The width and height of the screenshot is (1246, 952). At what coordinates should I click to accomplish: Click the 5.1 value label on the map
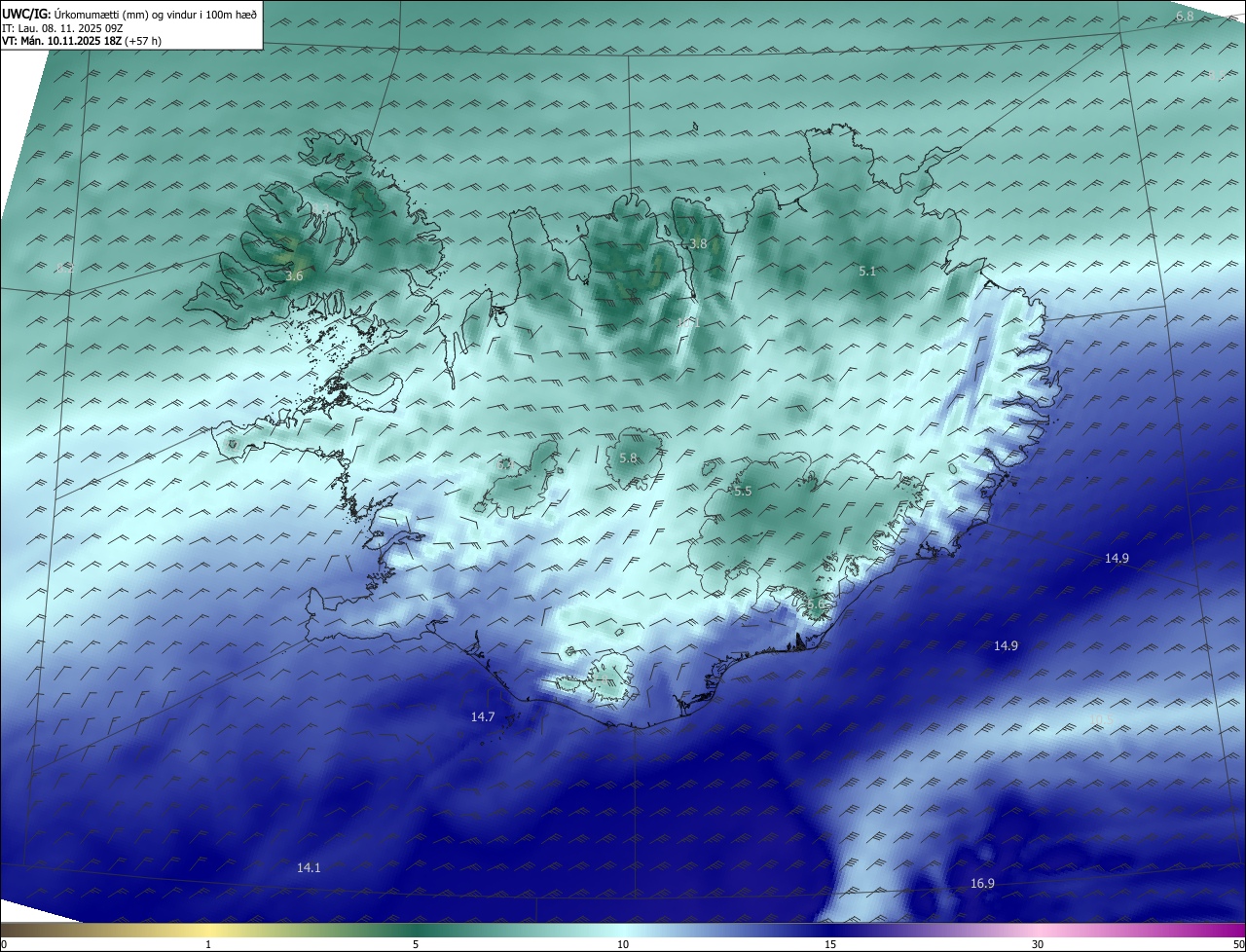[867, 272]
